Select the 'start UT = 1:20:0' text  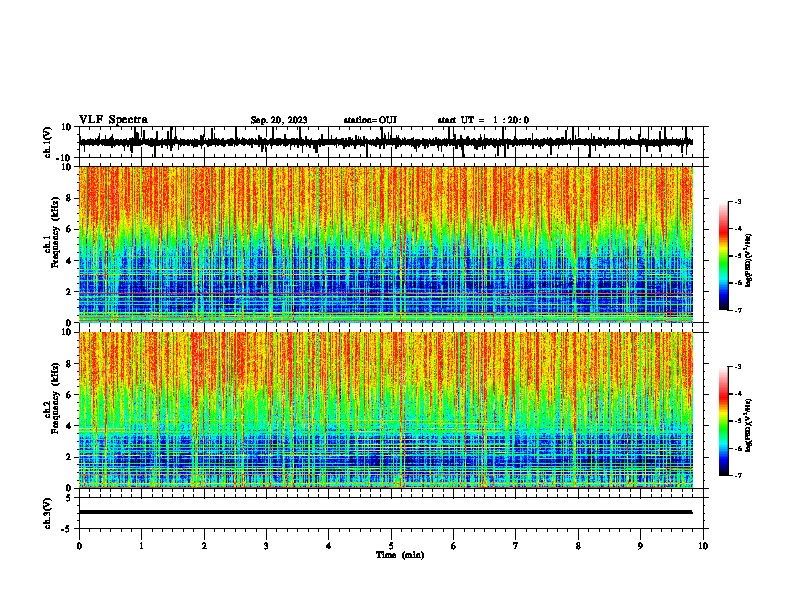483,120
